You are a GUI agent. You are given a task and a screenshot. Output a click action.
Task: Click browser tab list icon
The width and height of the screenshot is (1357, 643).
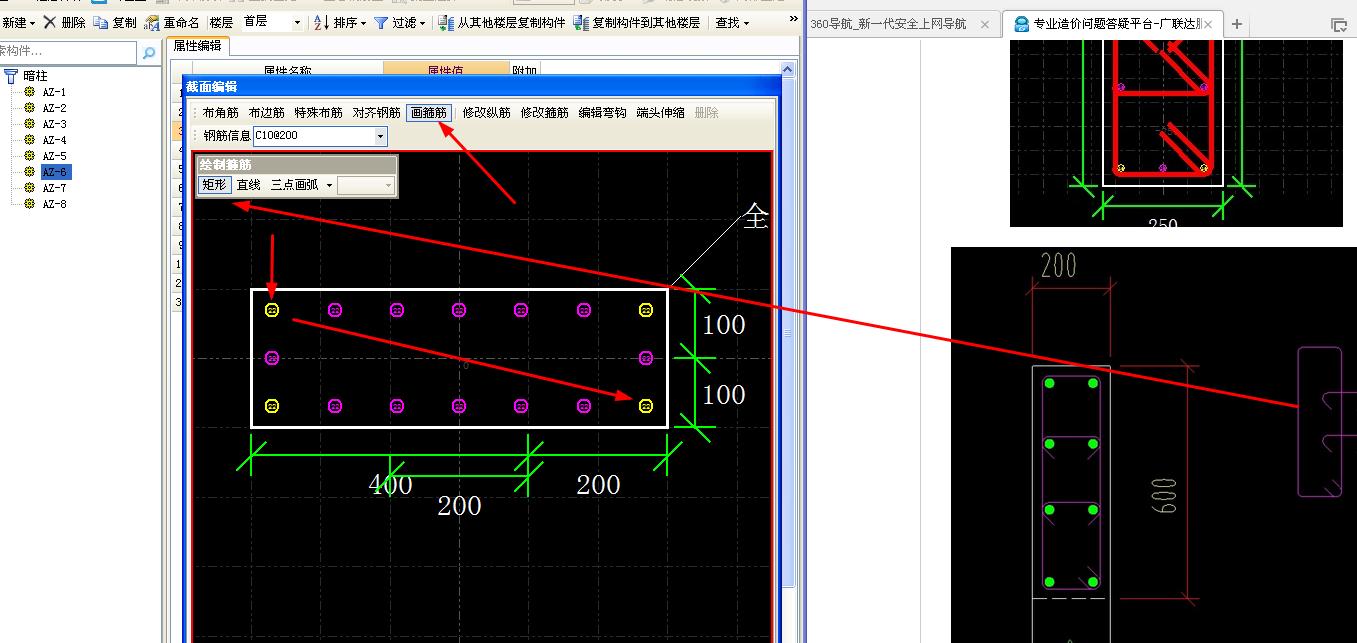click(x=1339, y=25)
